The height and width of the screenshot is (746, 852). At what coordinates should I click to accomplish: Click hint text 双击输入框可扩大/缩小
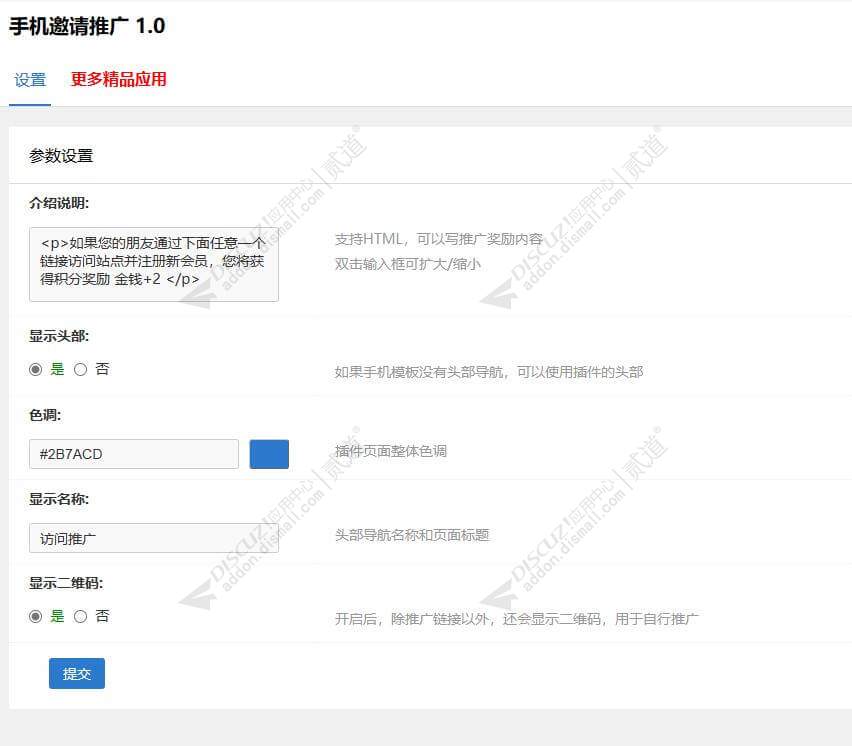pos(408,264)
